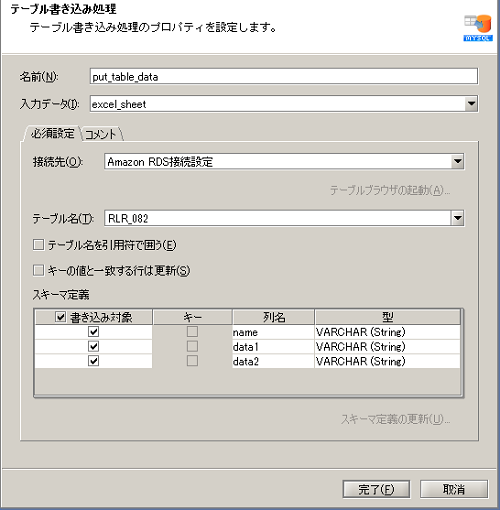Enable テーブル名を引用符で囲う checkbox
Screen dimensions: 500x510
tap(38, 245)
